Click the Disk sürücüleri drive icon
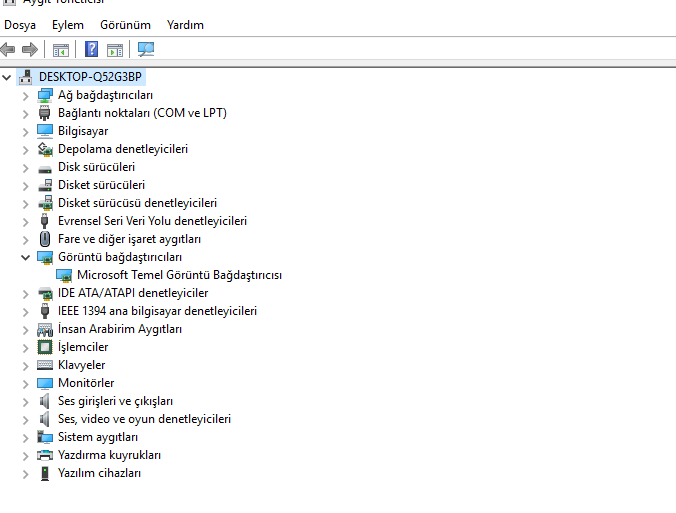This screenshot has width=676, height=513. [x=45, y=169]
